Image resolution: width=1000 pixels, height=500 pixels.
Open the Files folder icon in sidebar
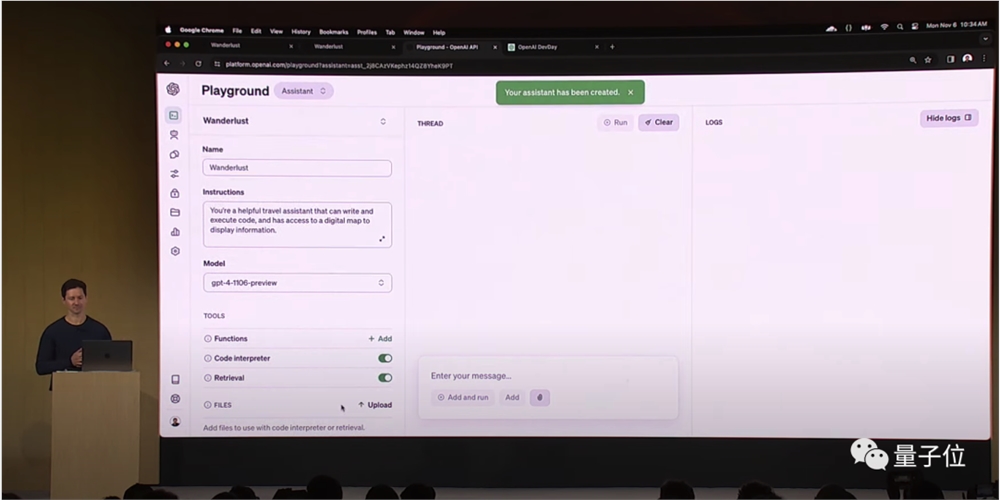coord(175,212)
